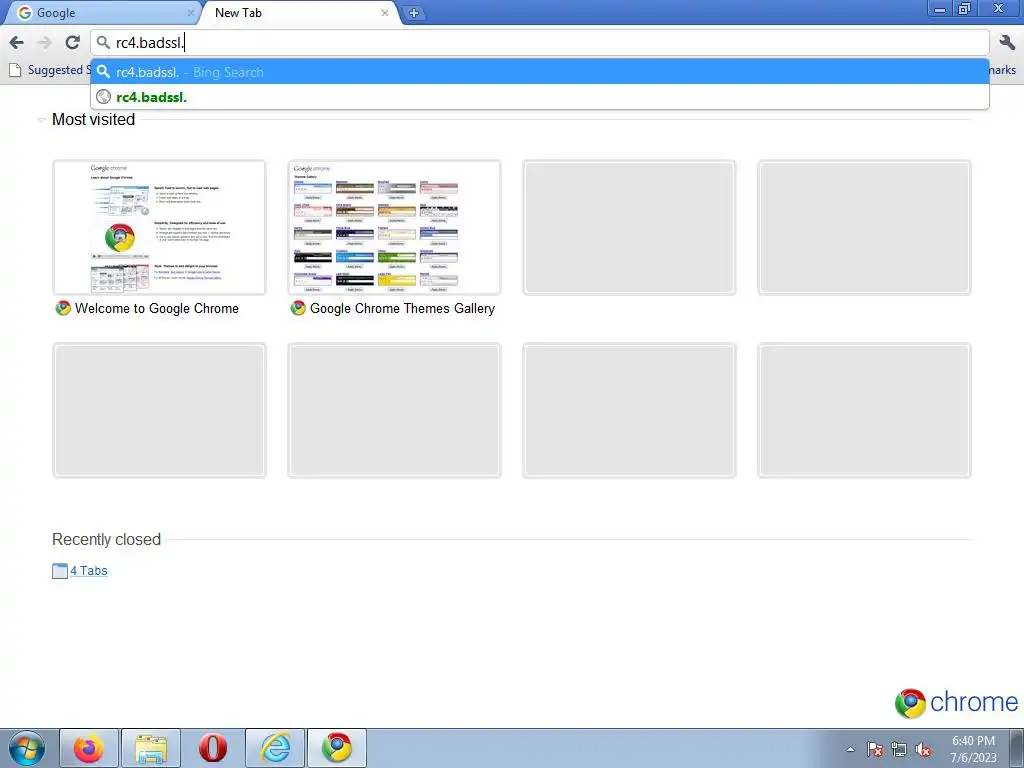Switch to the Google tab
1024x768 pixels.
(x=103, y=13)
